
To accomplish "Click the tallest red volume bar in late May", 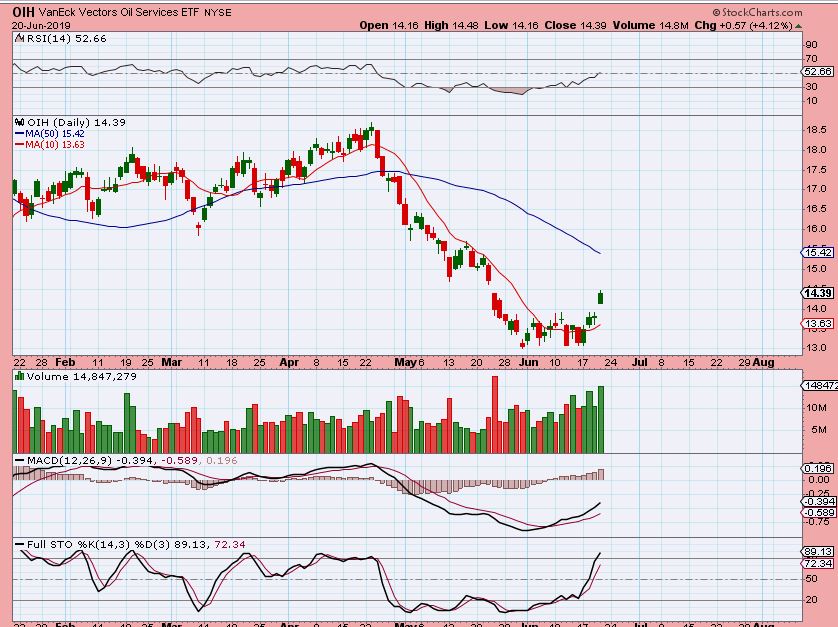I will [495, 415].
